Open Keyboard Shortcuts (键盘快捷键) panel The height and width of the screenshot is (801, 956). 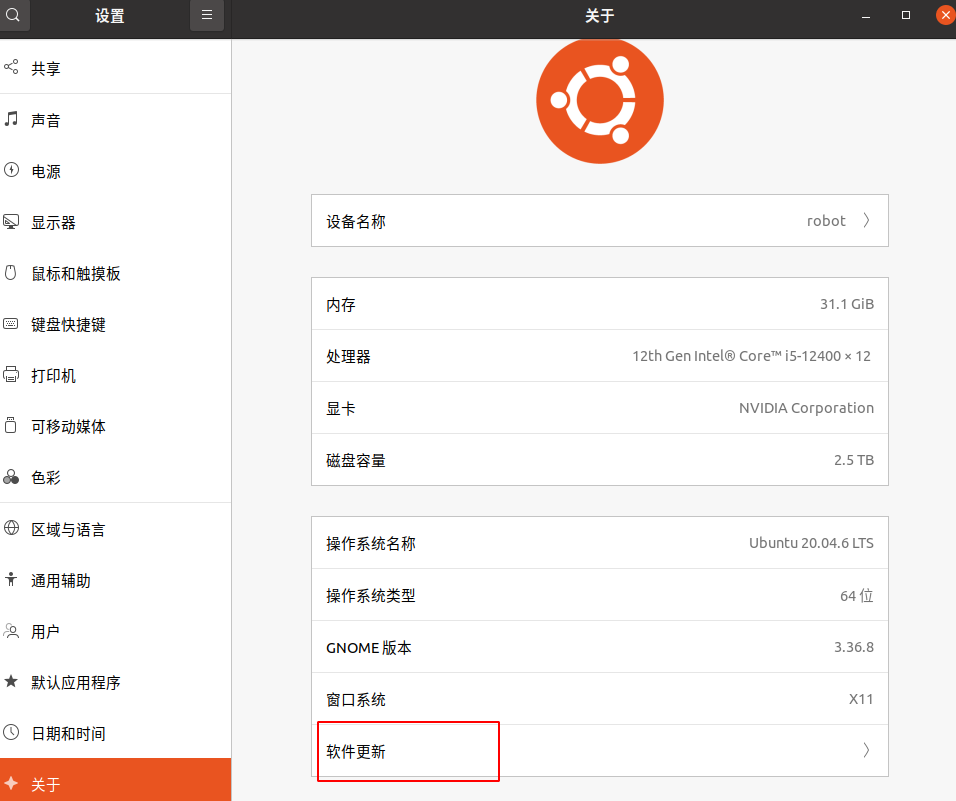coord(68,325)
